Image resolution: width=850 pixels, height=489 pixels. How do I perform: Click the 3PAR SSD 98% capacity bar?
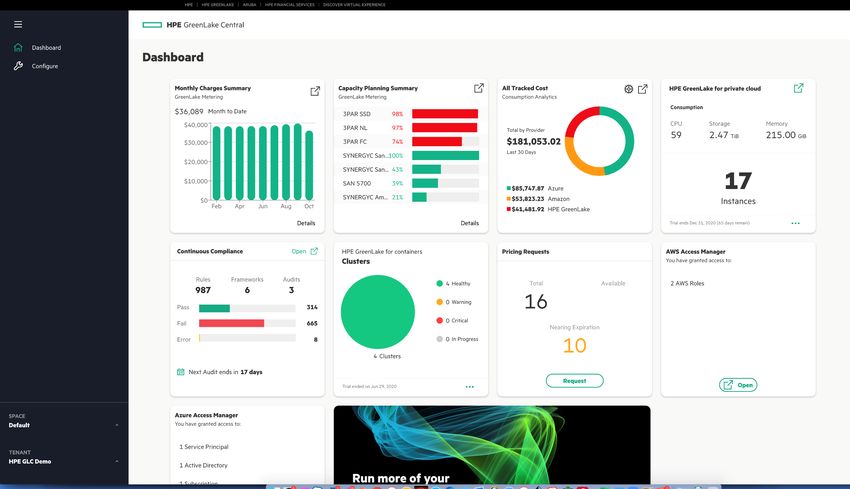click(445, 114)
